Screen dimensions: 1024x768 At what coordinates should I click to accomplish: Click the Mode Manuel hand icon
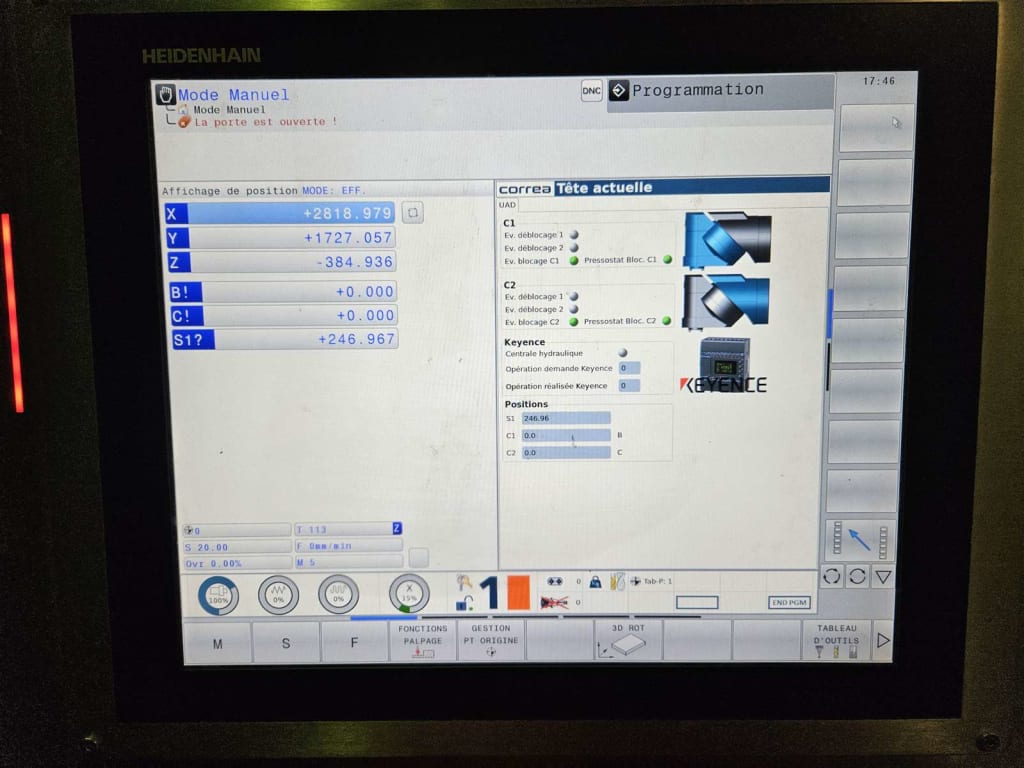166,94
